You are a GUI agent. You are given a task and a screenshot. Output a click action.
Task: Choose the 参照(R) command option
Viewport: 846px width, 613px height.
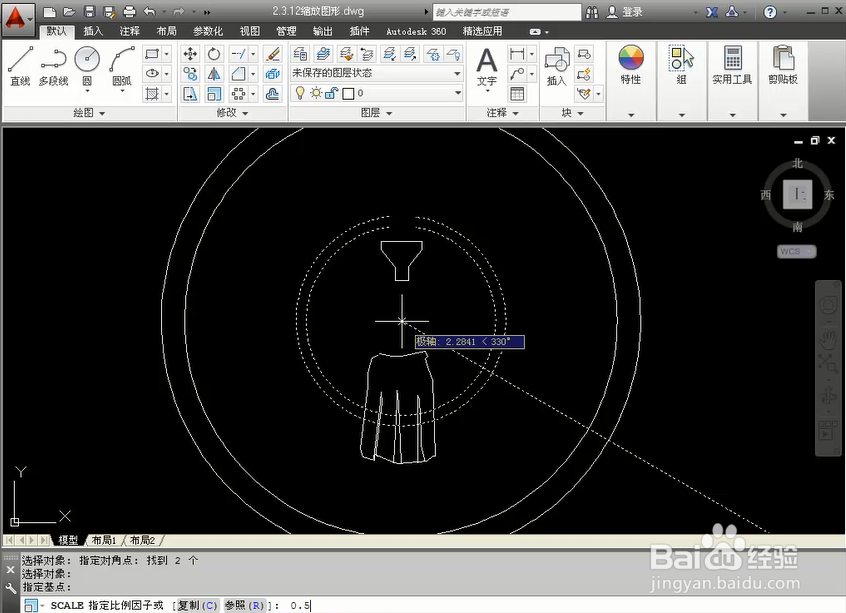click(x=244, y=605)
